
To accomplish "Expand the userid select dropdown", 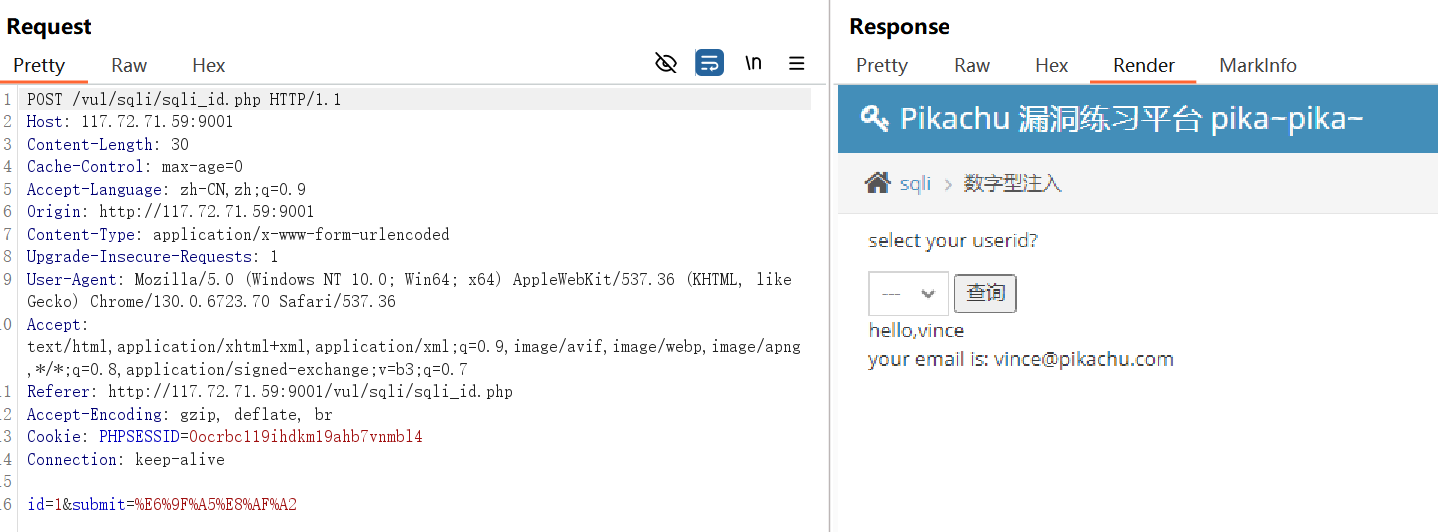I will click(x=908, y=294).
